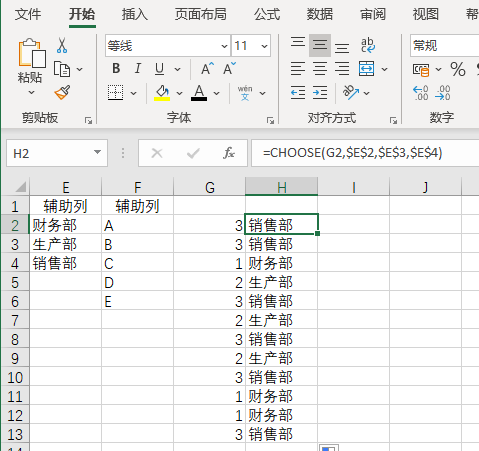Click Merge and Center icon
Viewport: 479px width, 451px height.
366,69
